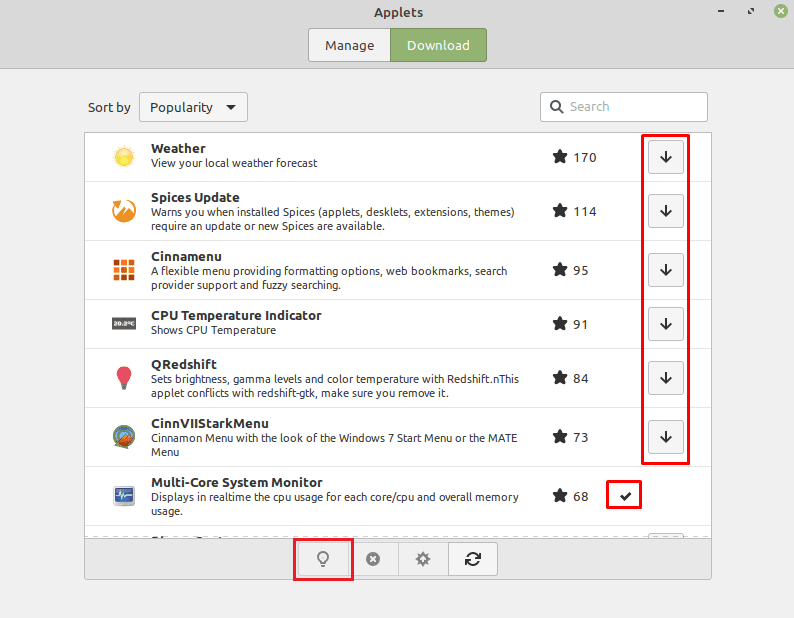Select the QRedshift title text
Viewport: 794px width, 618px height.
click(x=184, y=364)
